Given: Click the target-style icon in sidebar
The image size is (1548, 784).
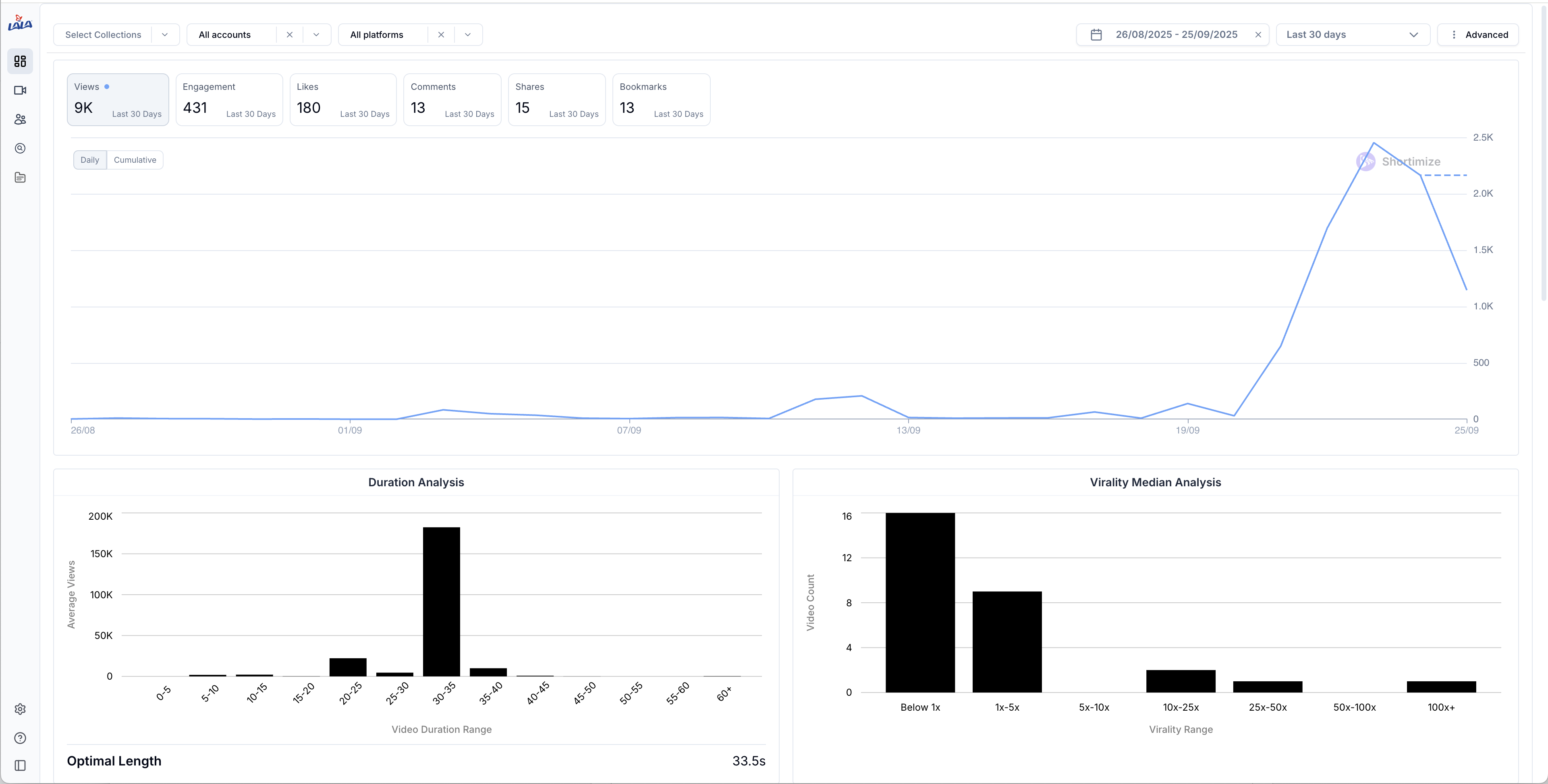Looking at the screenshot, I should coord(20,148).
